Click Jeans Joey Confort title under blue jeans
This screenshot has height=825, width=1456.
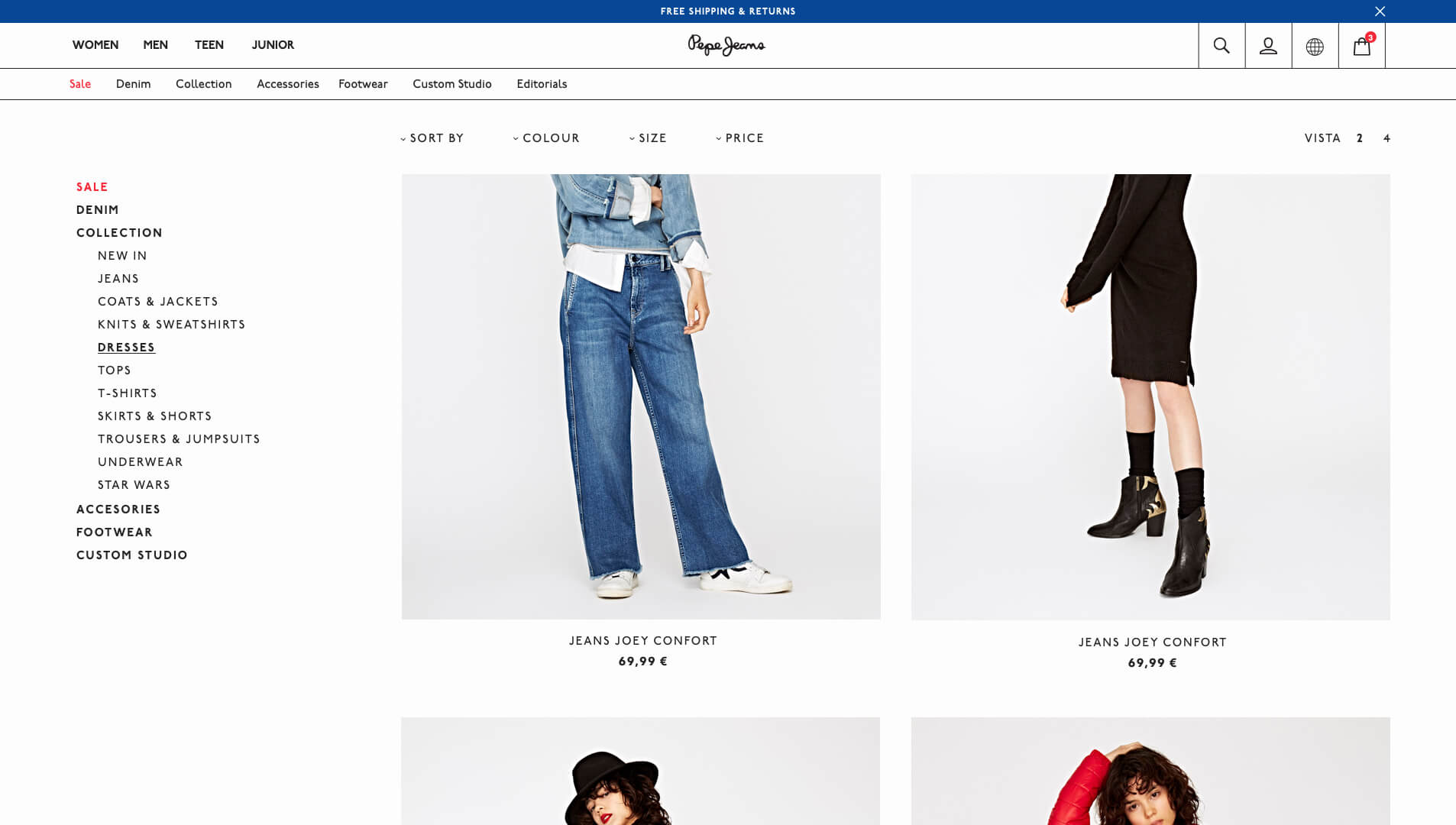click(643, 641)
